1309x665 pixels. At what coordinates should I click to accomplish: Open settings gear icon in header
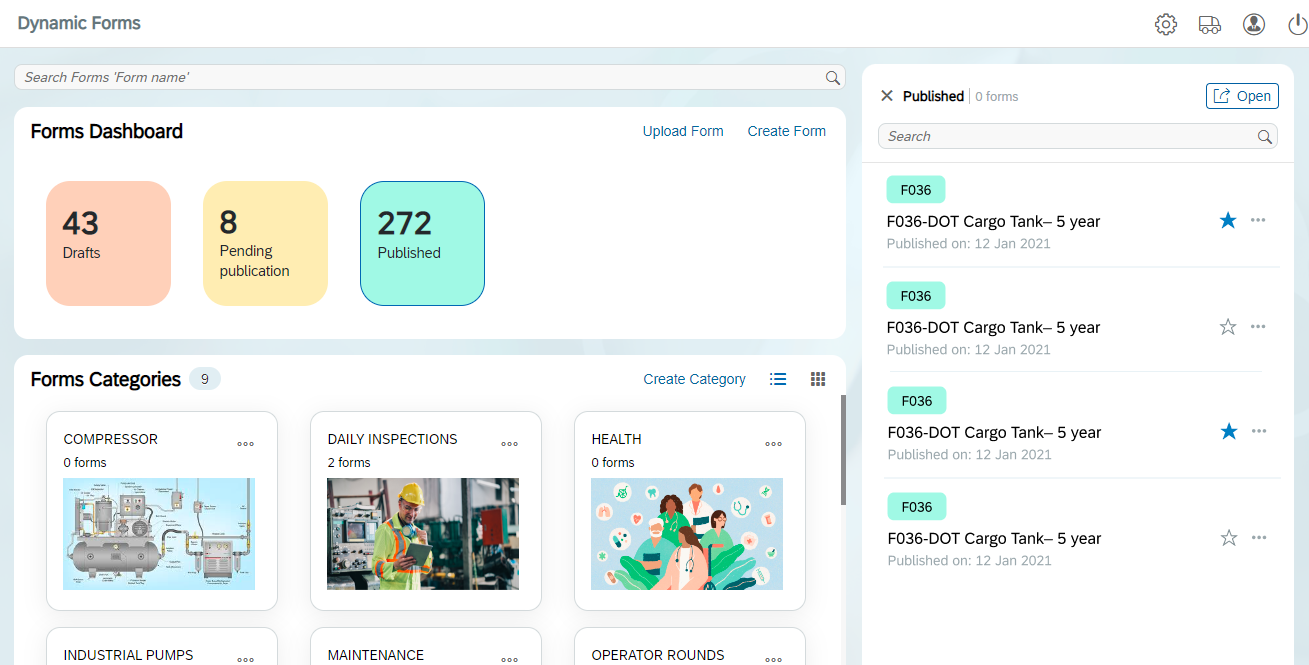tap(1165, 25)
